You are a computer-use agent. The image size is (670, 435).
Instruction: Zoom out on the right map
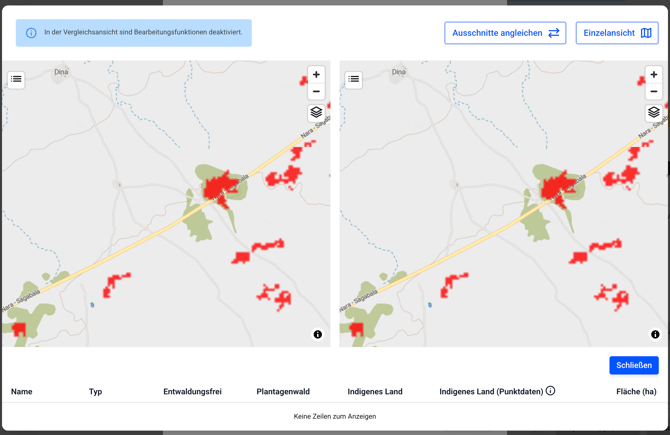(654, 92)
